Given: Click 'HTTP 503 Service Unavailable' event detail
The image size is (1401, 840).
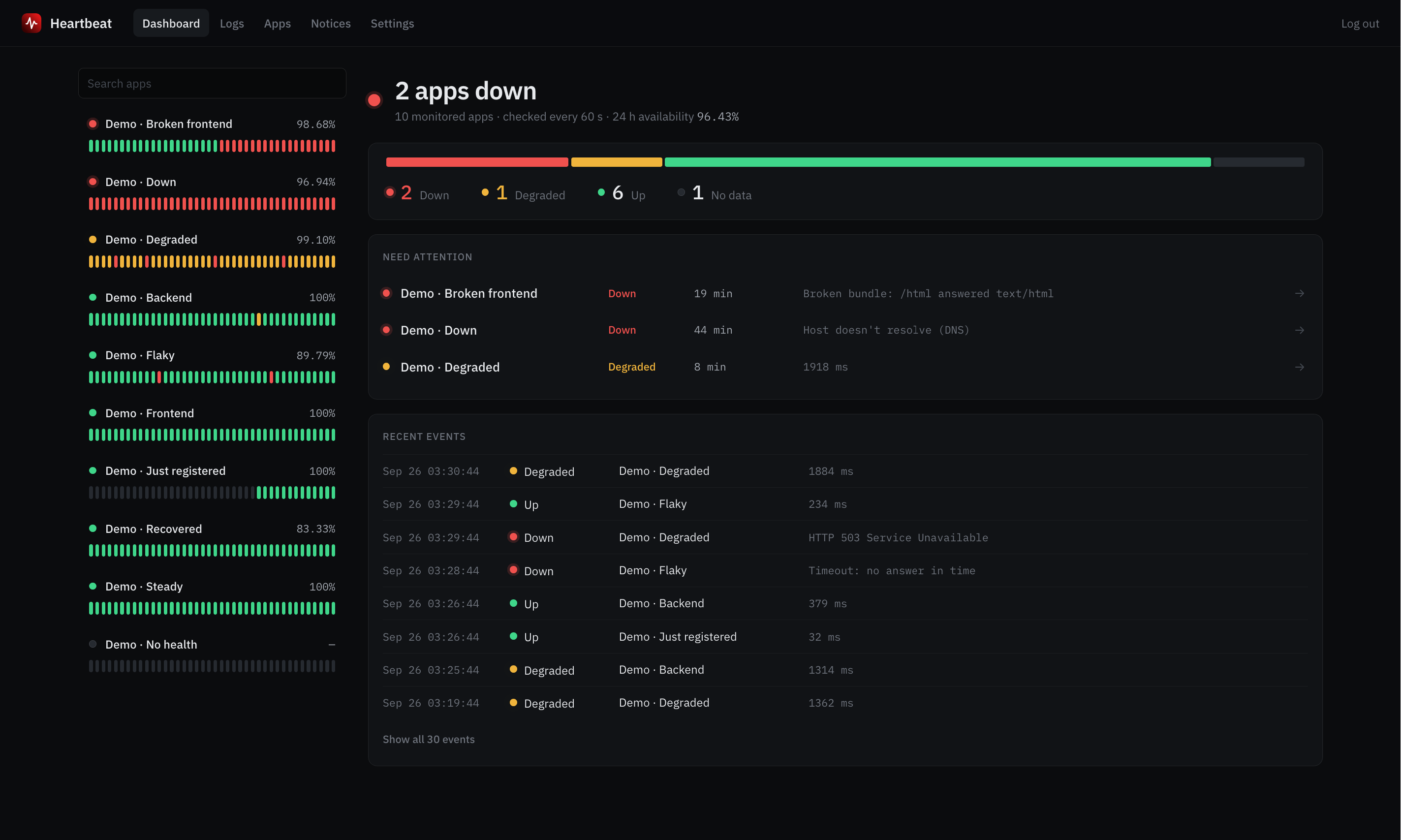Looking at the screenshot, I should coord(899,538).
